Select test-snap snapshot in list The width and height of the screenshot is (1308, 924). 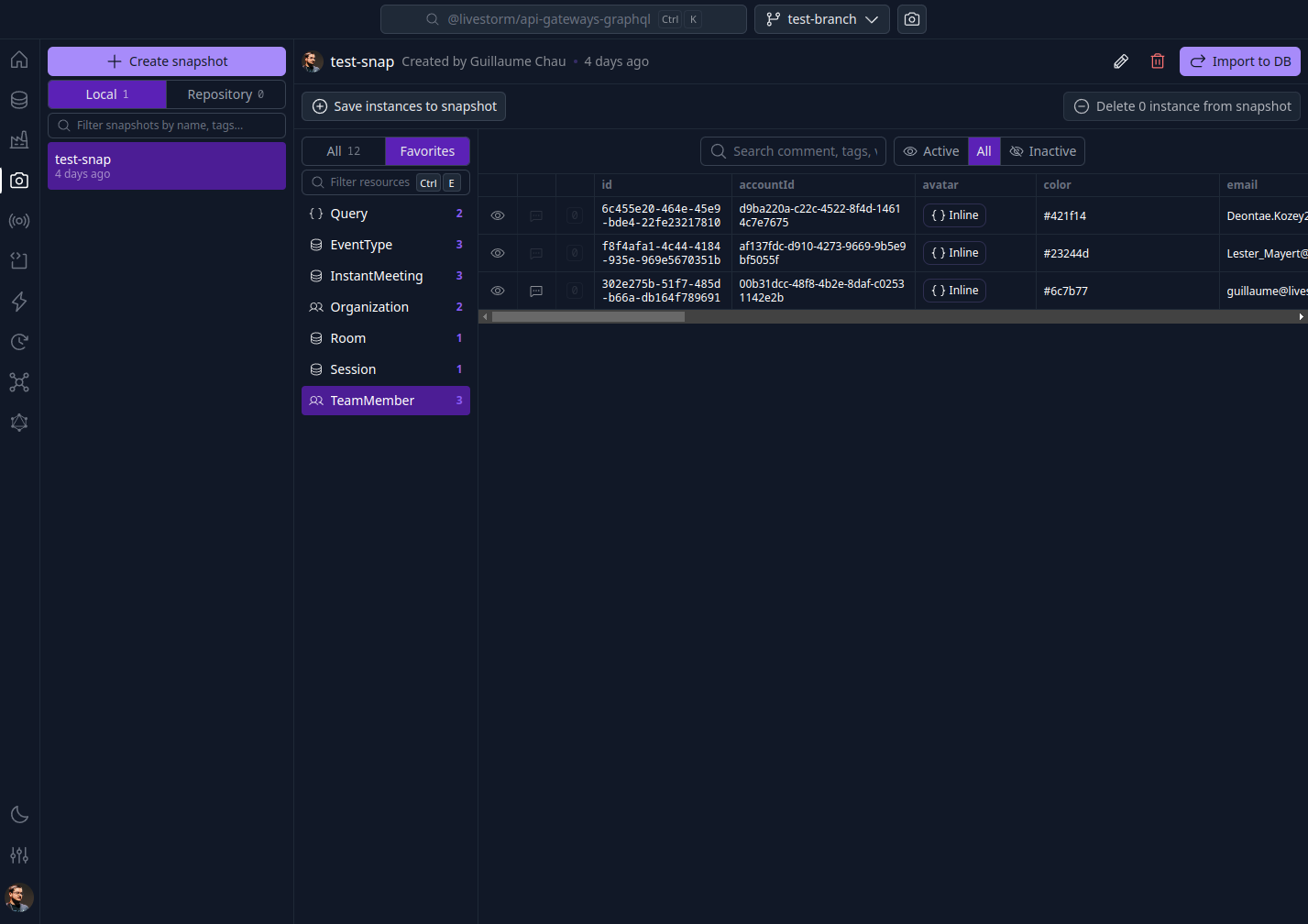coord(167,166)
